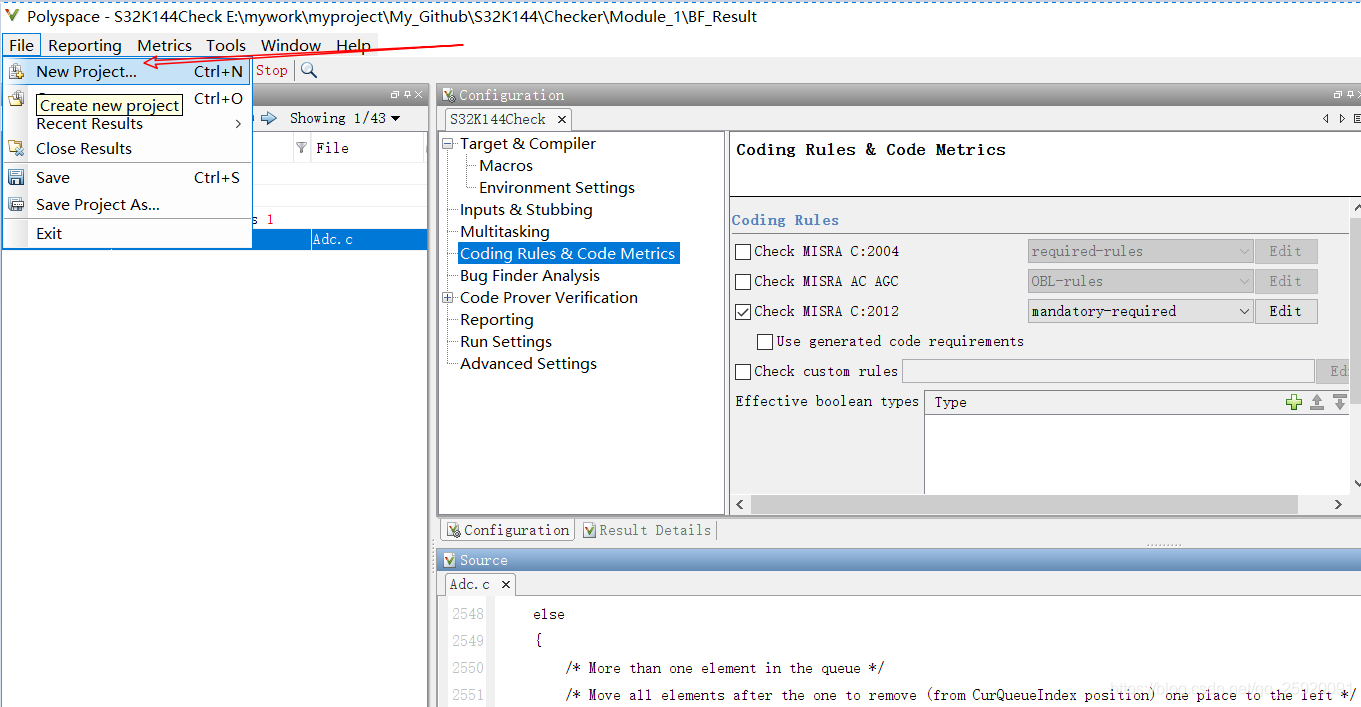Undock the results list panel
The width and height of the screenshot is (1361, 707).
tap(395, 95)
